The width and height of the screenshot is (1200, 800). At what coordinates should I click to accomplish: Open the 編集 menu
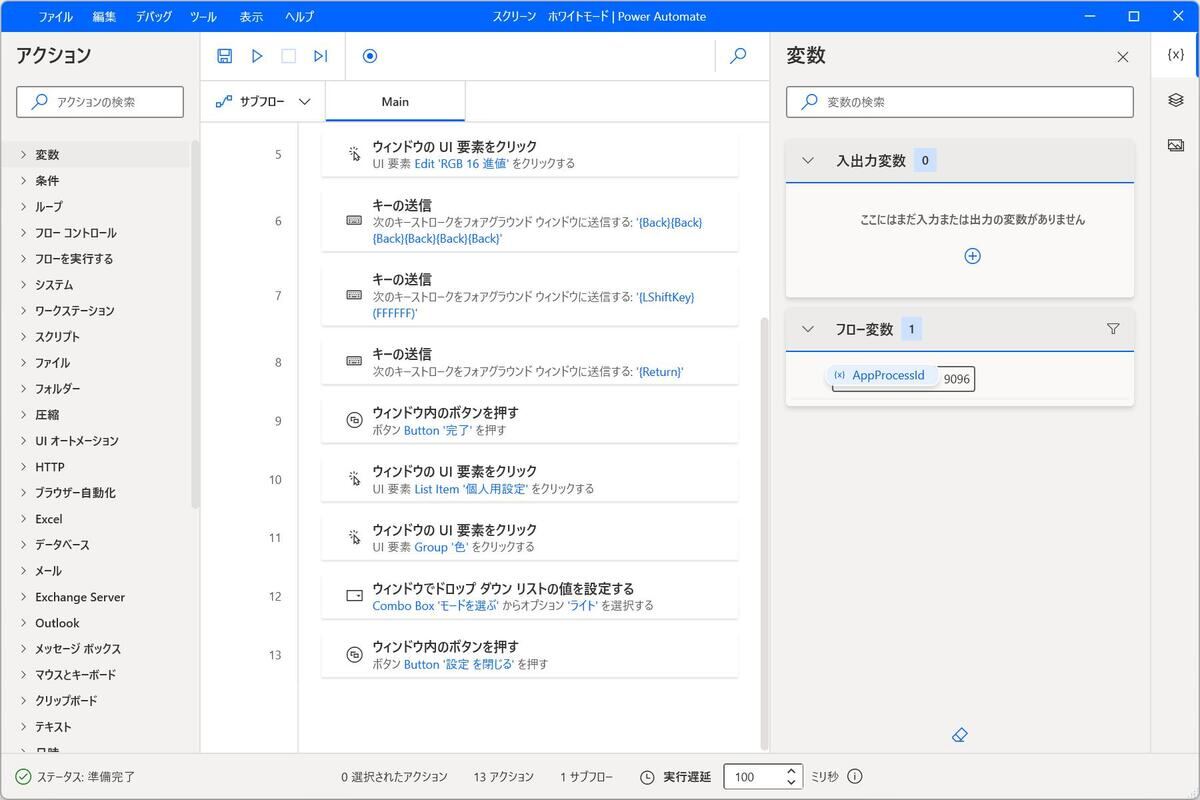(x=104, y=17)
